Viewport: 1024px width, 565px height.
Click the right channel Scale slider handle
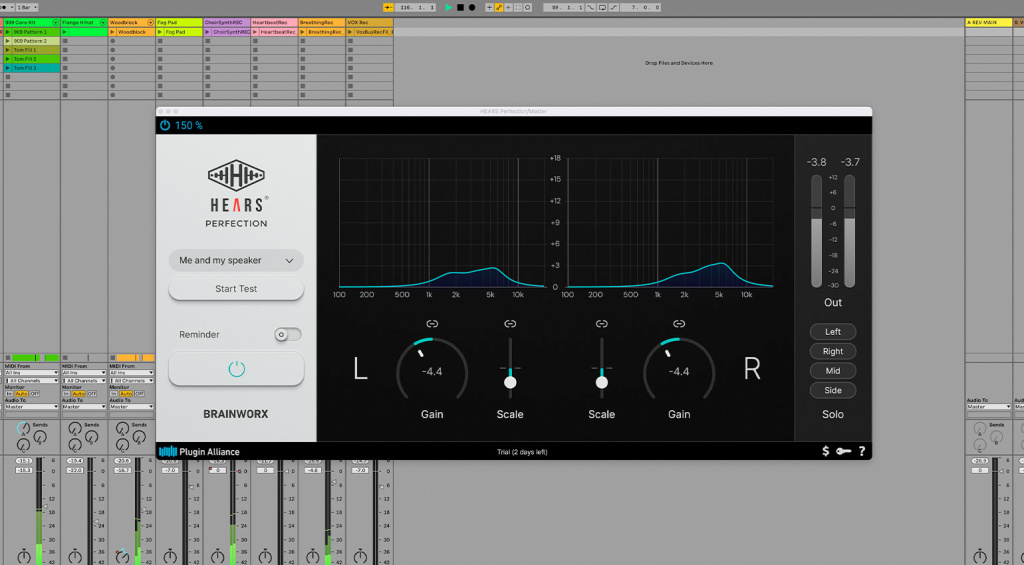click(x=601, y=382)
